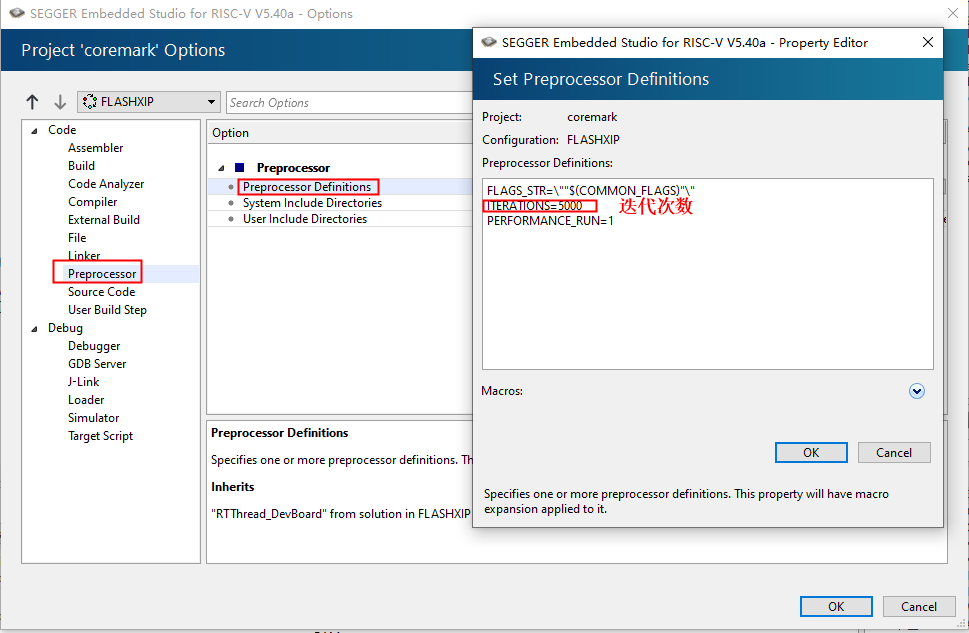
Task: Click the PERFORMANCE_RUN=1 definition line
Action: (x=550, y=221)
